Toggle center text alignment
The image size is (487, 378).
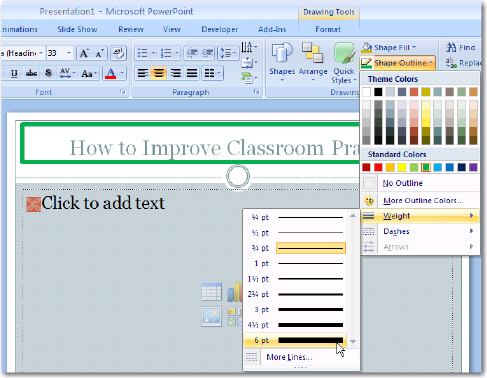click(159, 73)
